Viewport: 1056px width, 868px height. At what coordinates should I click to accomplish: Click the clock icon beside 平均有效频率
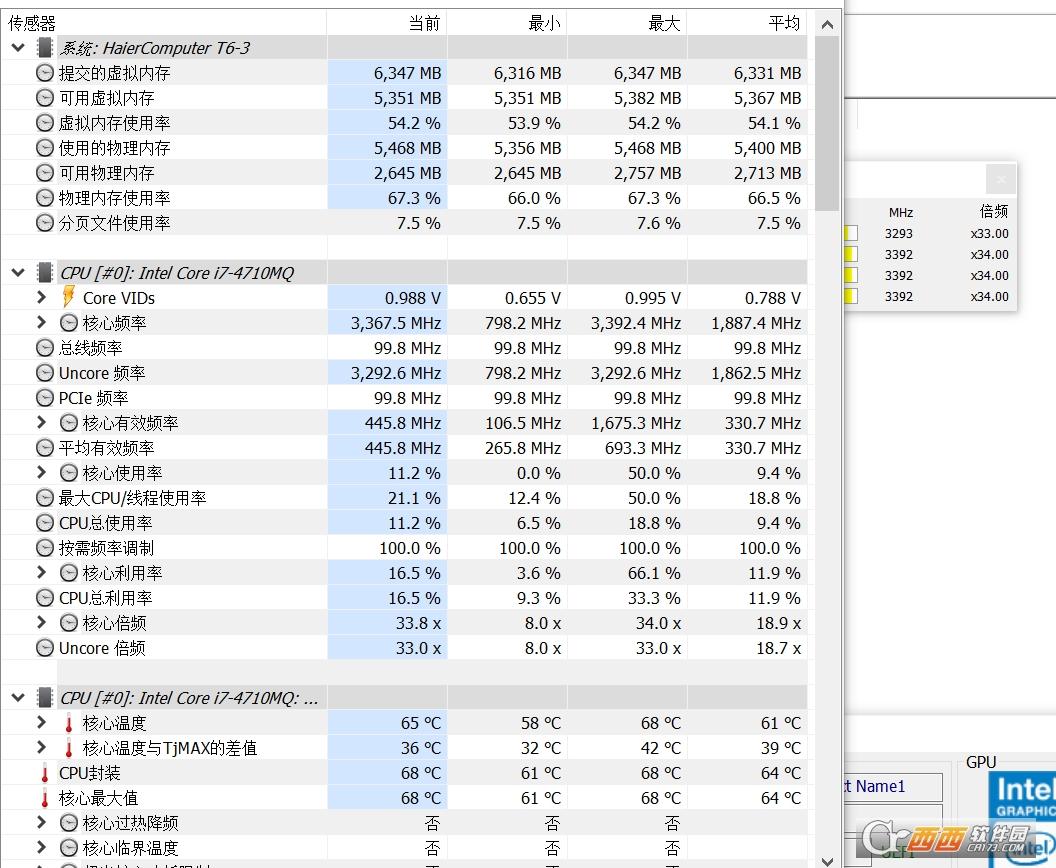tap(44, 448)
